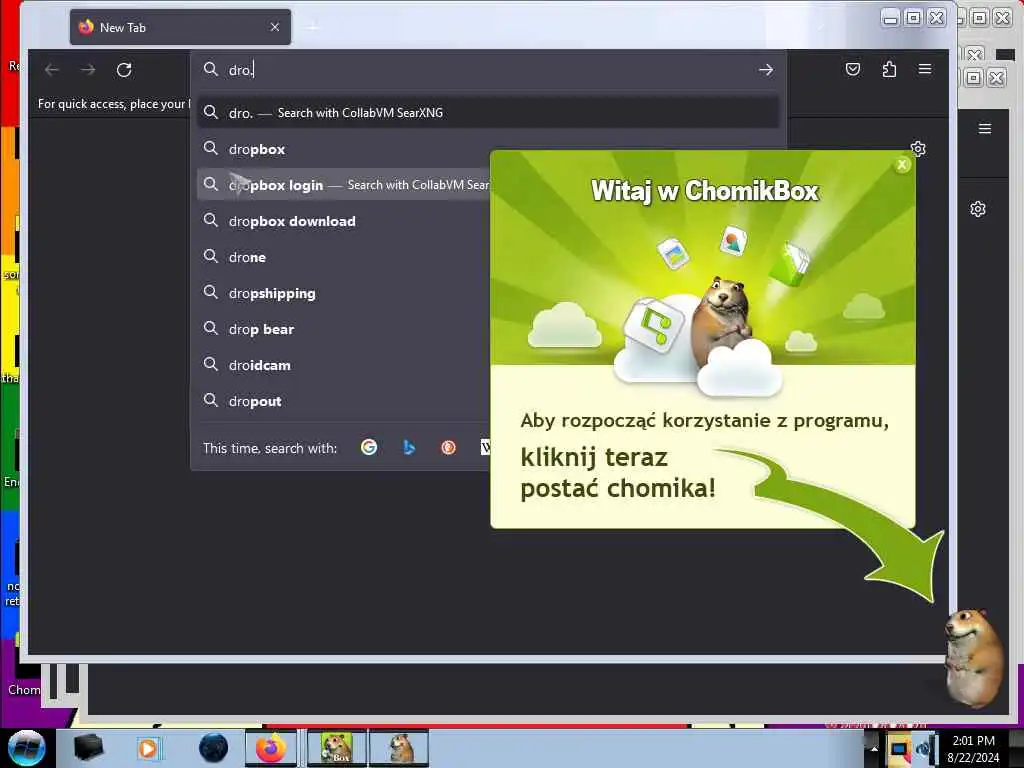Pick the 'dropbox login' search suggestion

(344, 185)
